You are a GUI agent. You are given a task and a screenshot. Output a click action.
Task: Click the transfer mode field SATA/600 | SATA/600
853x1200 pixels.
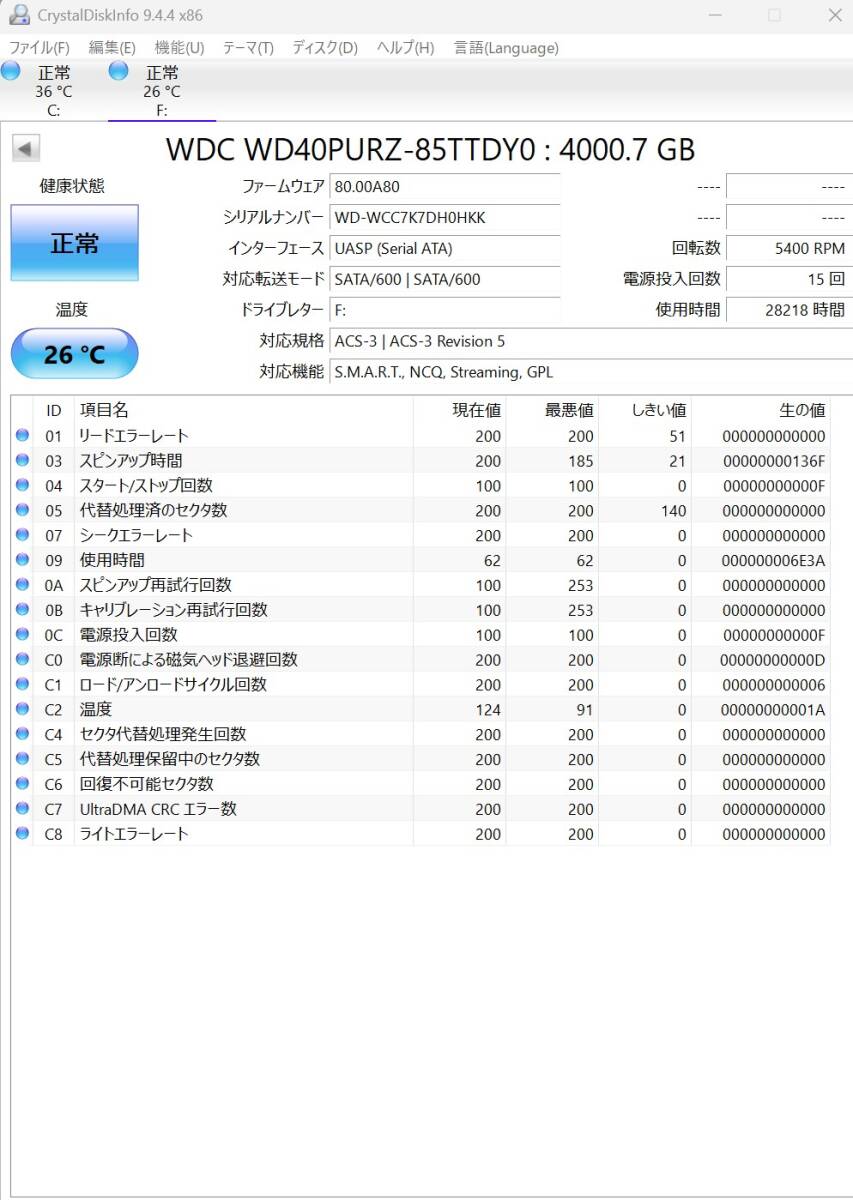[x=445, y=279]
